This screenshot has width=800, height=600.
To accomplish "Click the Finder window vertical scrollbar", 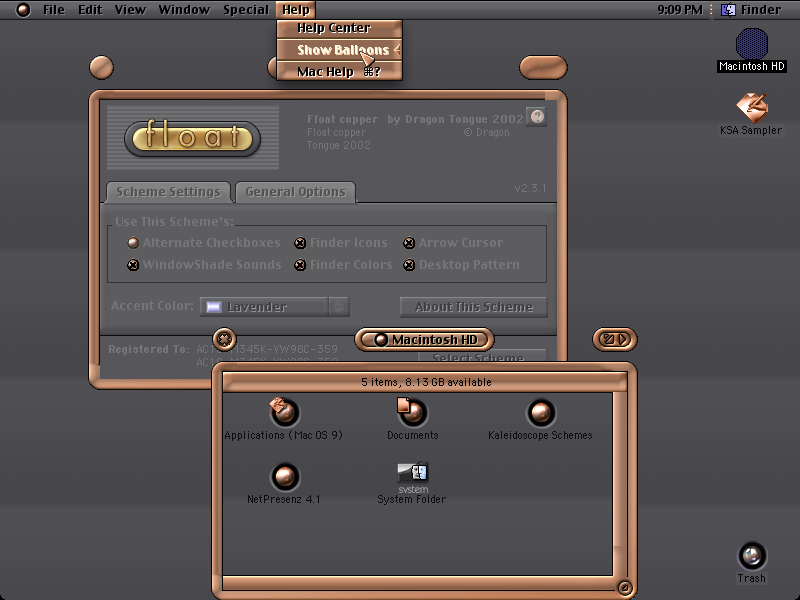I will point(619,484).
